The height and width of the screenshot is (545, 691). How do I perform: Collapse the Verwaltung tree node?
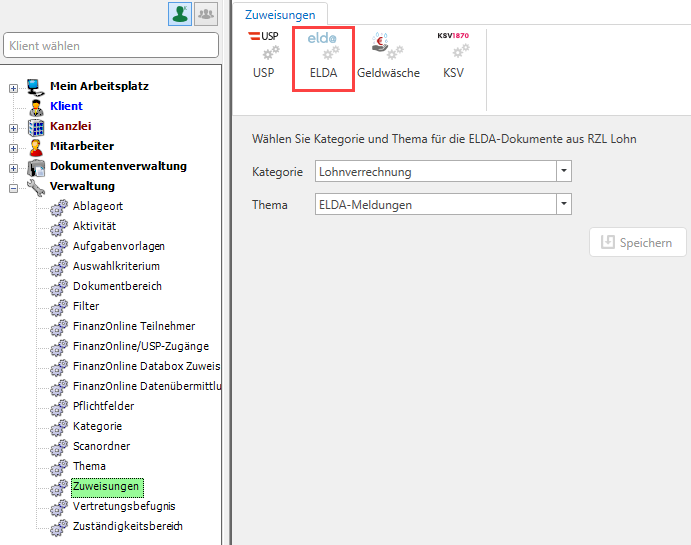pyautogui.click(x=13, y=187)
